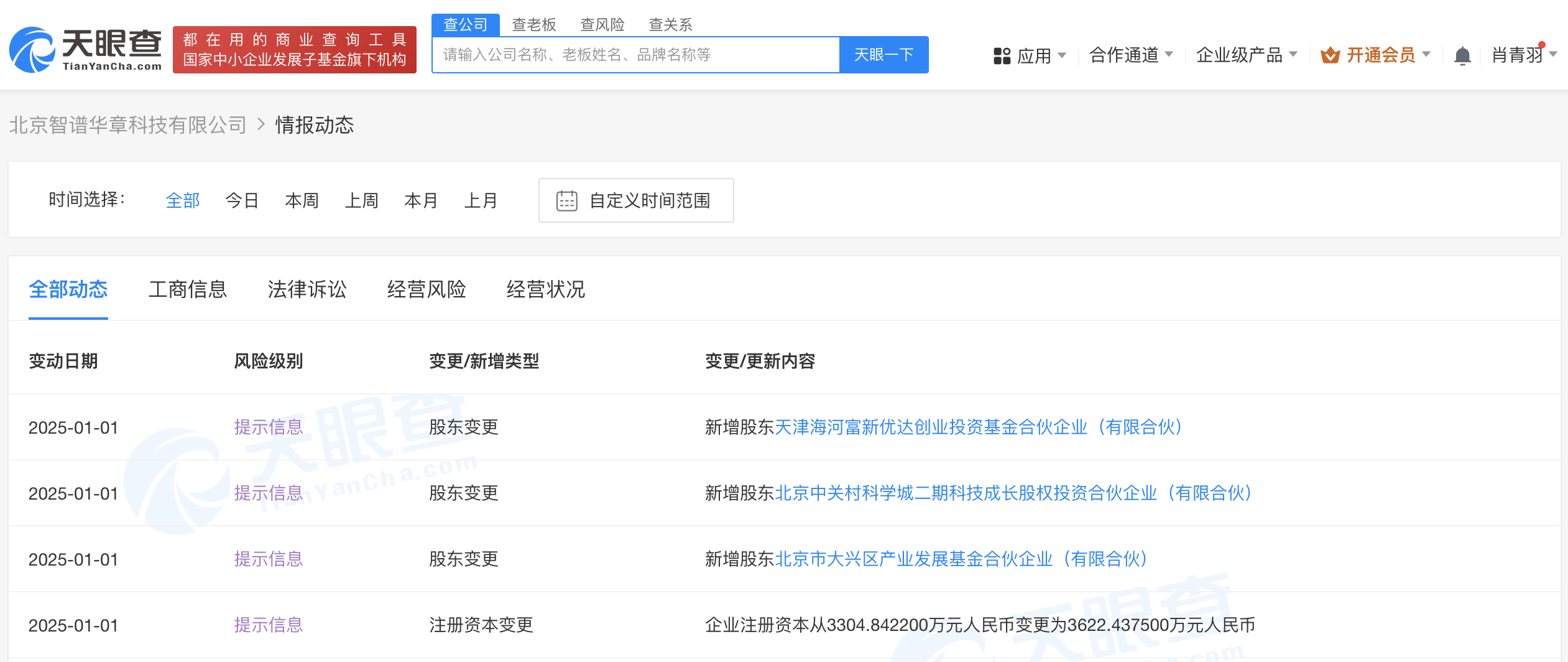Click the membership crown icon
The image size is (1568, 662).
coord(1330,55)
